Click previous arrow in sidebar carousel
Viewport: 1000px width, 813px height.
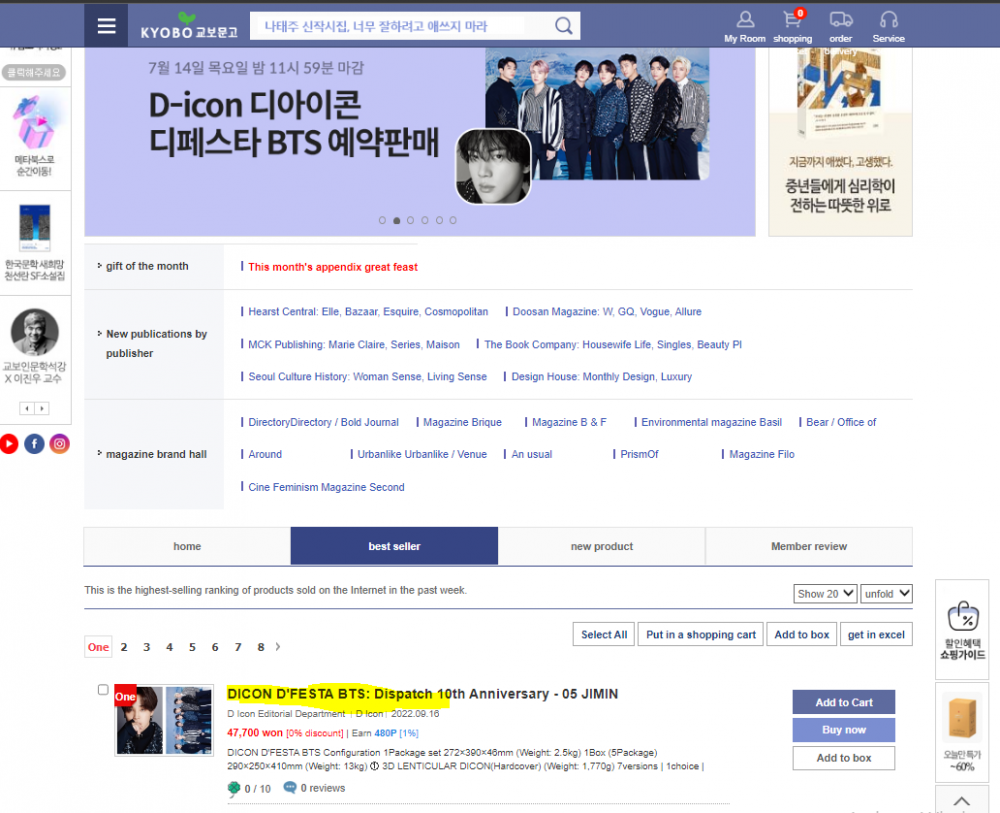click(x=27, y=408)
